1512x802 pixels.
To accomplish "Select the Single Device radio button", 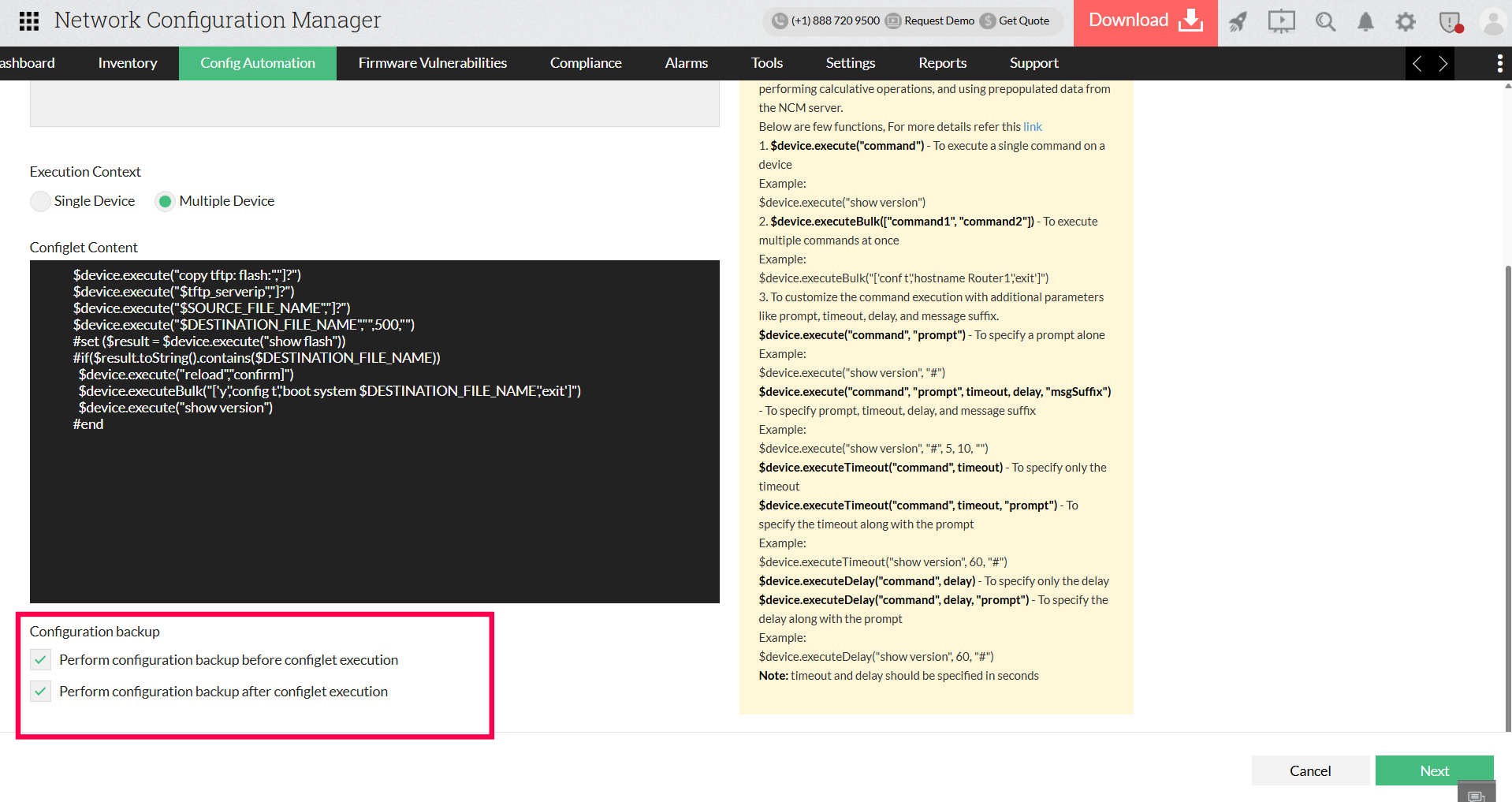I will click(x=39, y=201).
